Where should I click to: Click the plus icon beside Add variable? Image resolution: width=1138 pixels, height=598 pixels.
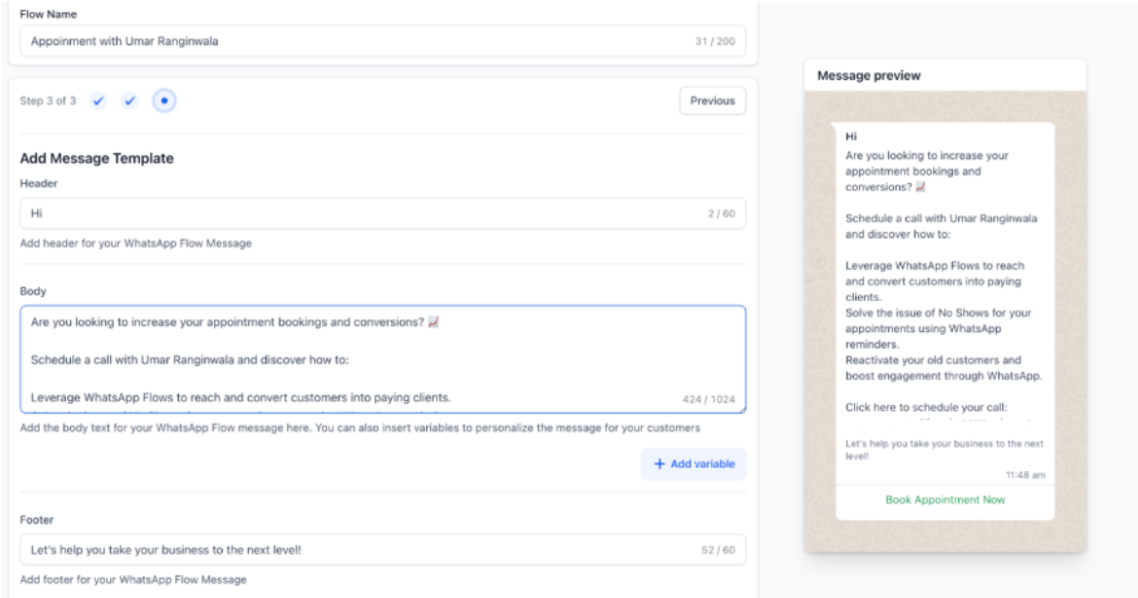(659, 464)
